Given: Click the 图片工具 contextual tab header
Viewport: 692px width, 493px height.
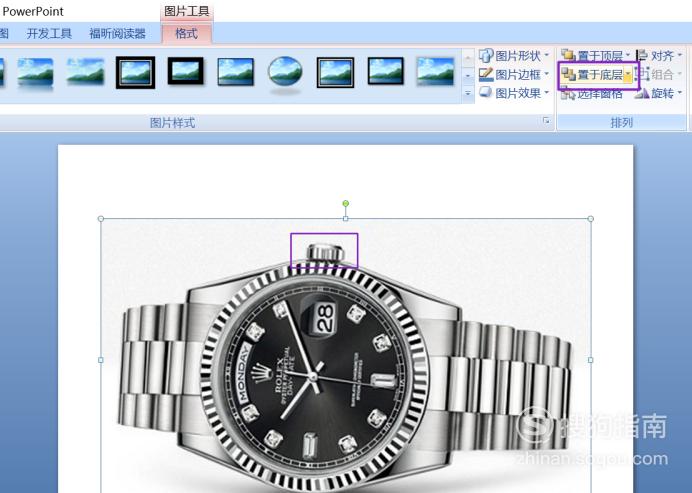Looking at the screenshot, I should pyautogui.click(x=187, y=11).
